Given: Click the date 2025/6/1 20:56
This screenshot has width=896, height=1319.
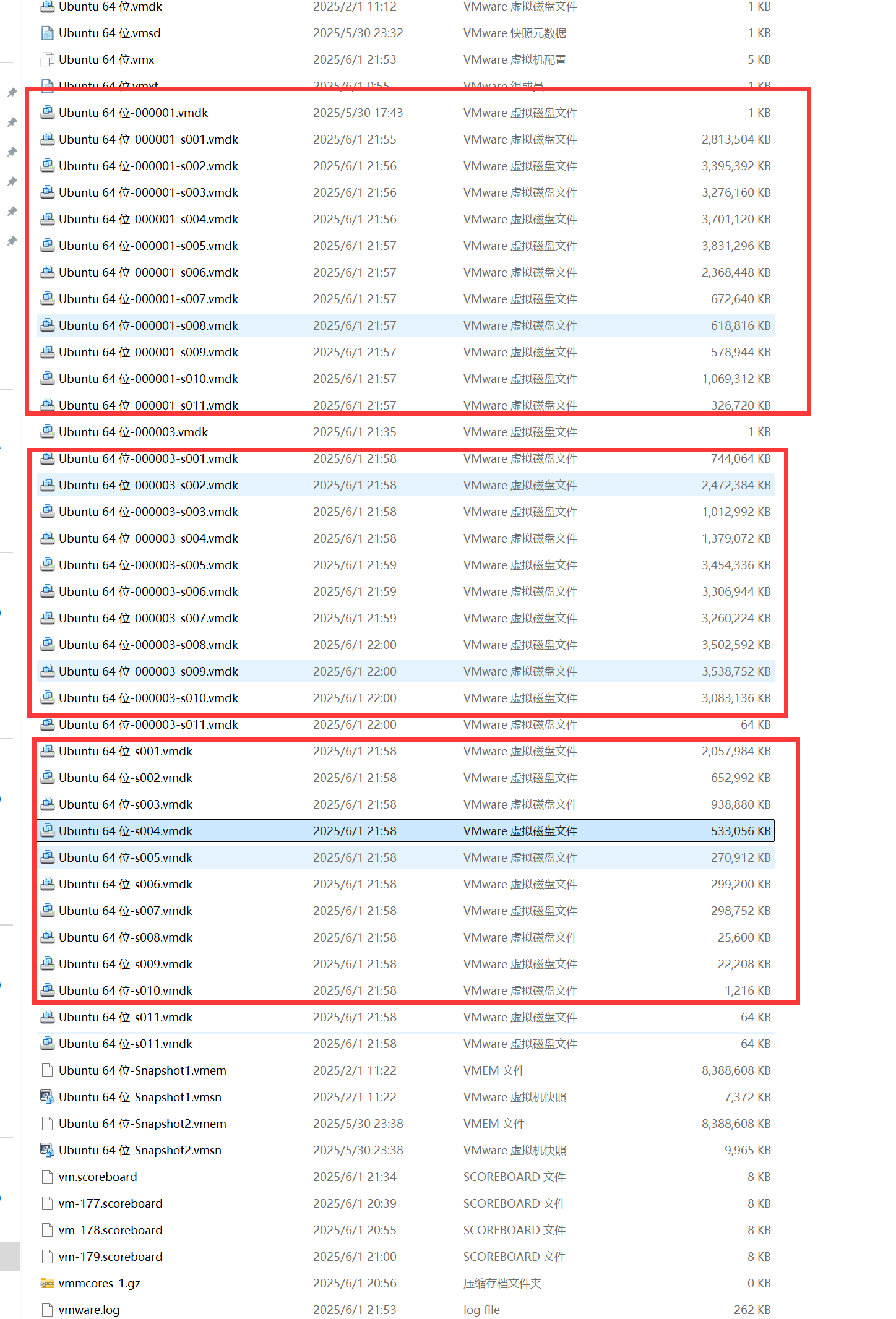Looking at the screenshot, I should (355, 1283).
